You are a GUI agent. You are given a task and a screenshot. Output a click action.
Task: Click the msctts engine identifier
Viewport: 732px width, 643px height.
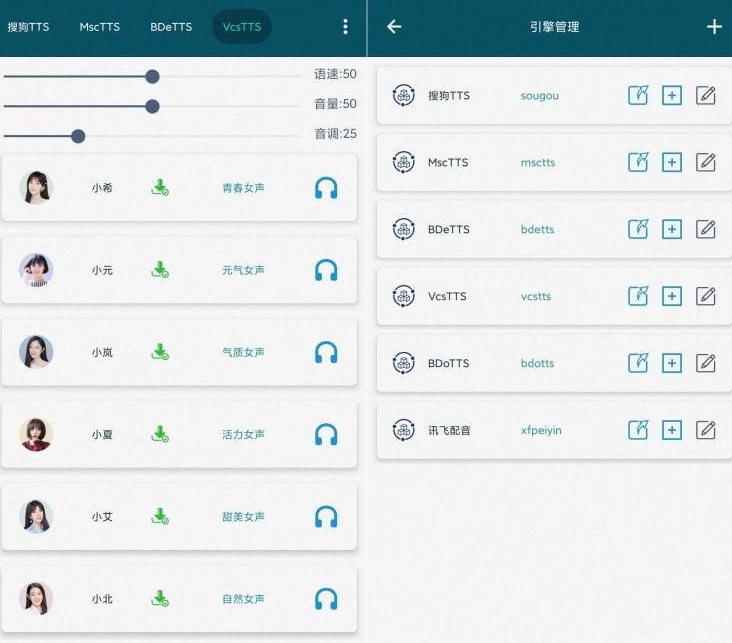(x=538, y=163)
